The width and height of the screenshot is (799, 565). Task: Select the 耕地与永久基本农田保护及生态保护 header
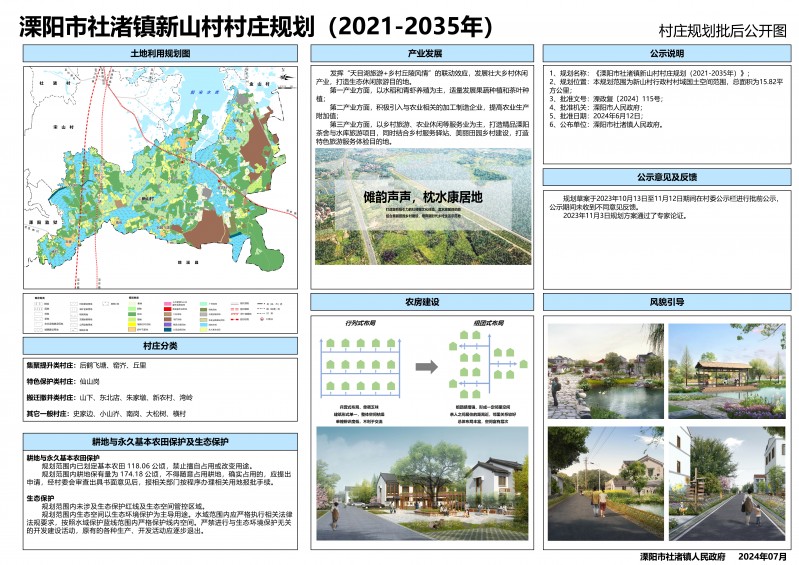coord(160,442)
